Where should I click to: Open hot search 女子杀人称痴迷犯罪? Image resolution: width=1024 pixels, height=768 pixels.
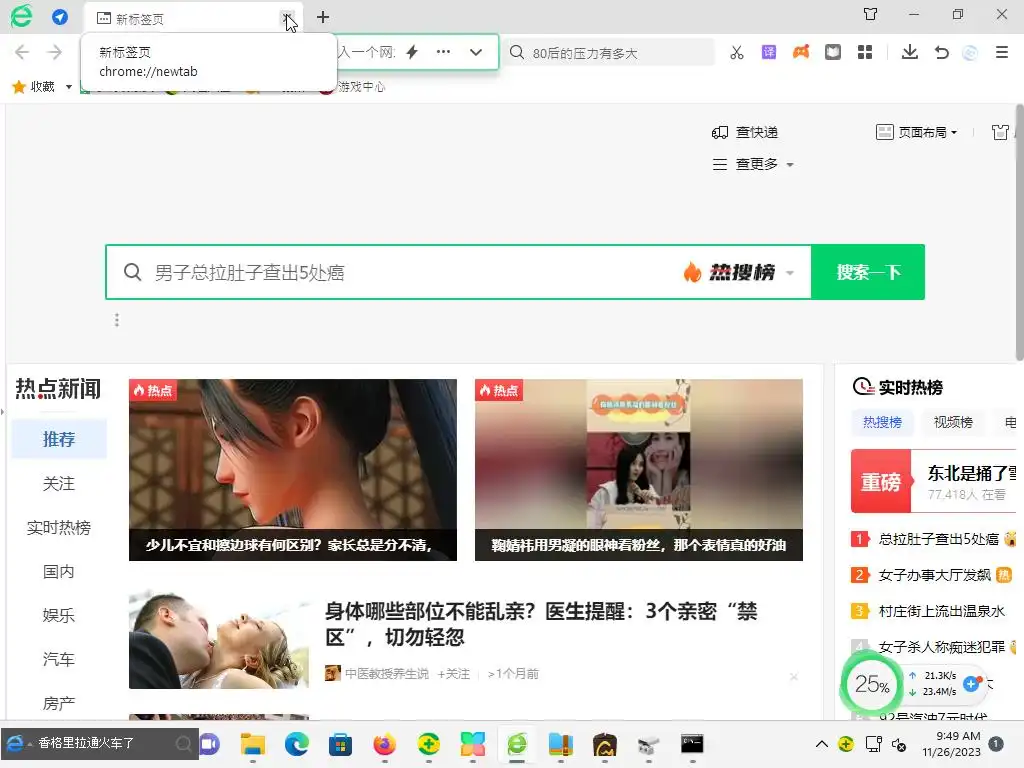click(941, 647)
